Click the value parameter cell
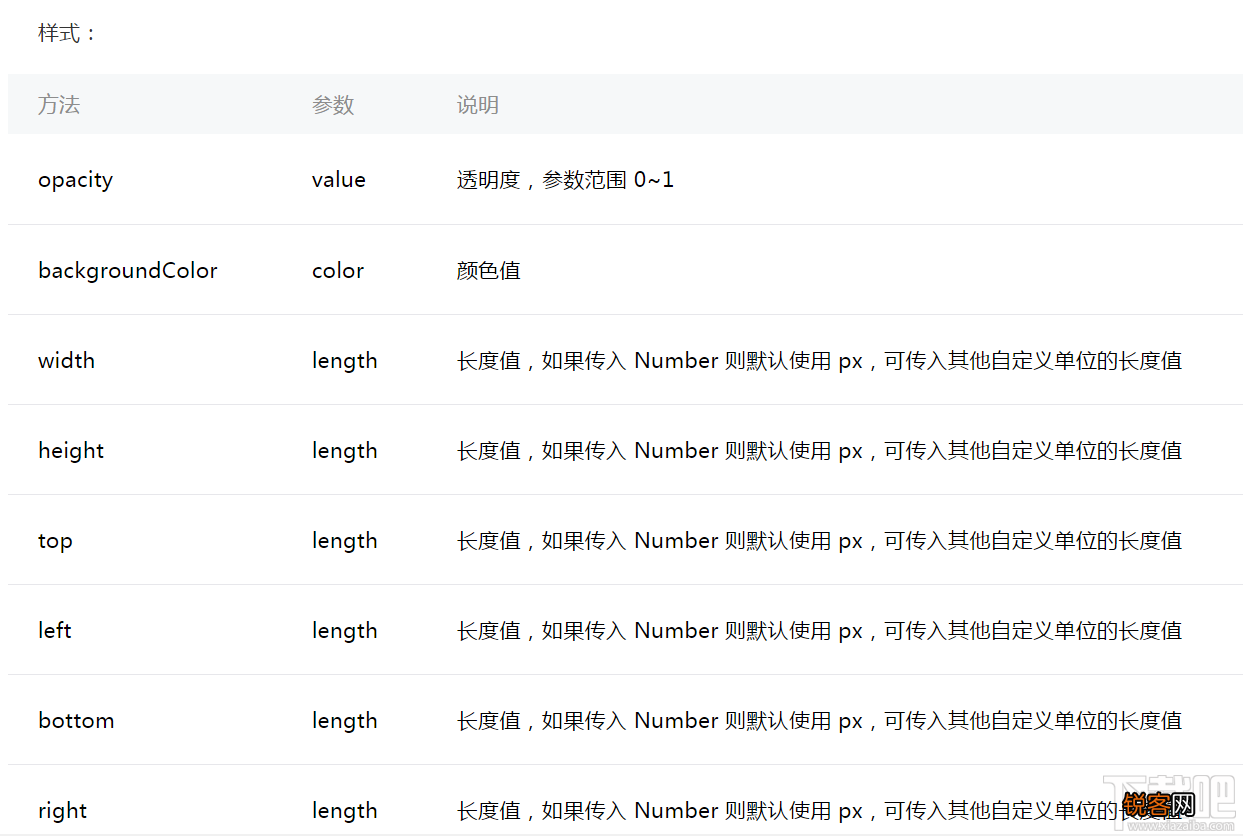Image resolution: width=1243 pixels, height=836 pixels. [339, 180]
